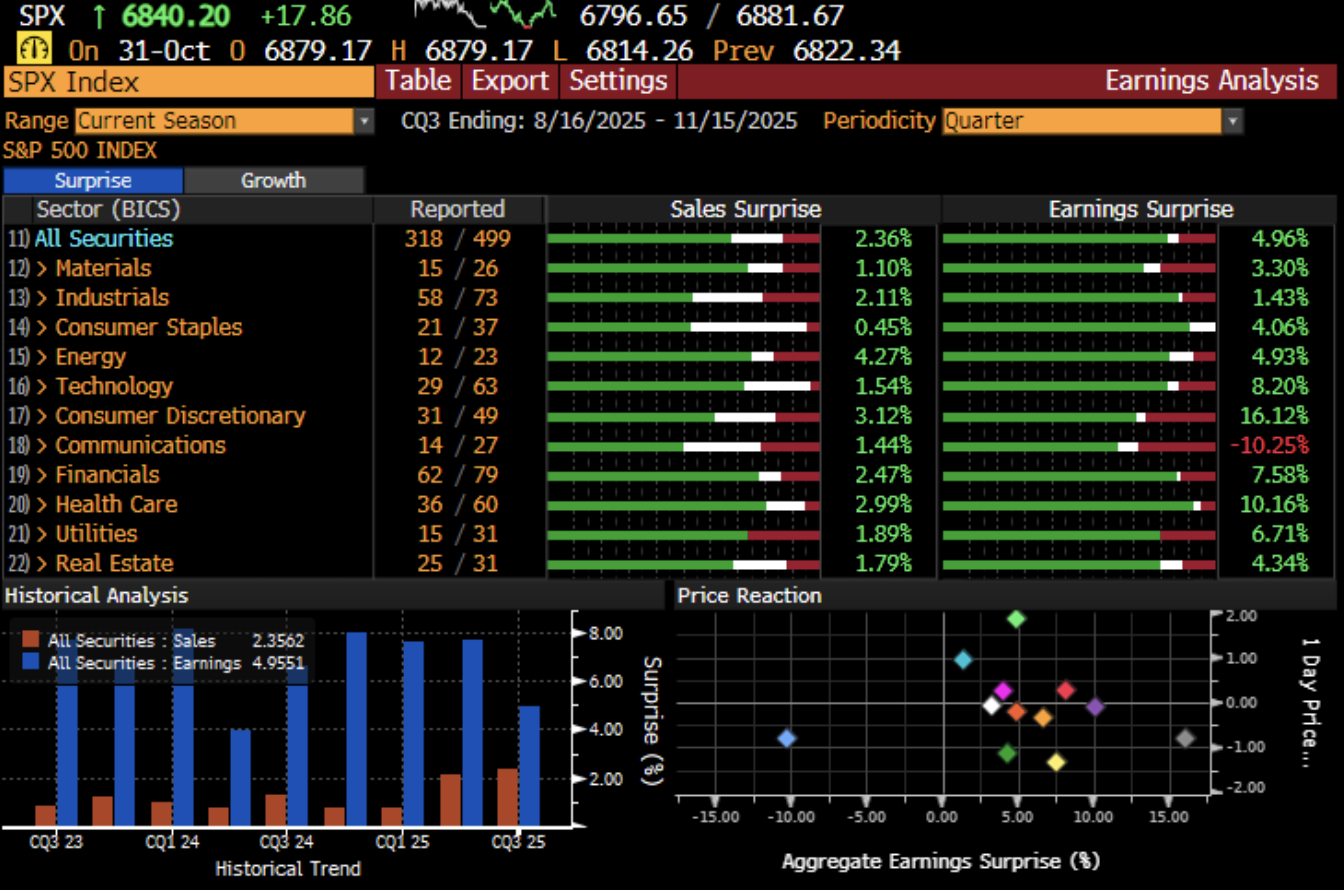Click the Reported column header

[x=458, y=209]
